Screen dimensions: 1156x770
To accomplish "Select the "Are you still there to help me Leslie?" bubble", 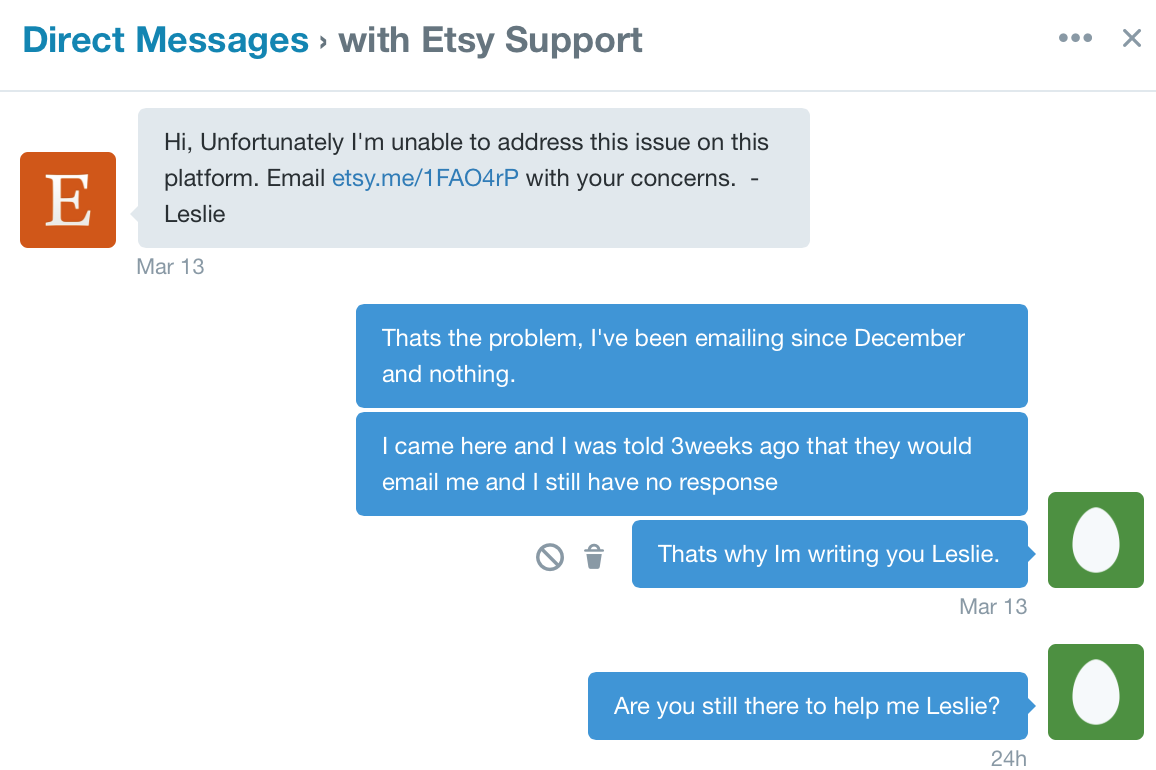I will pyautogui.click(x=807, y=706).
